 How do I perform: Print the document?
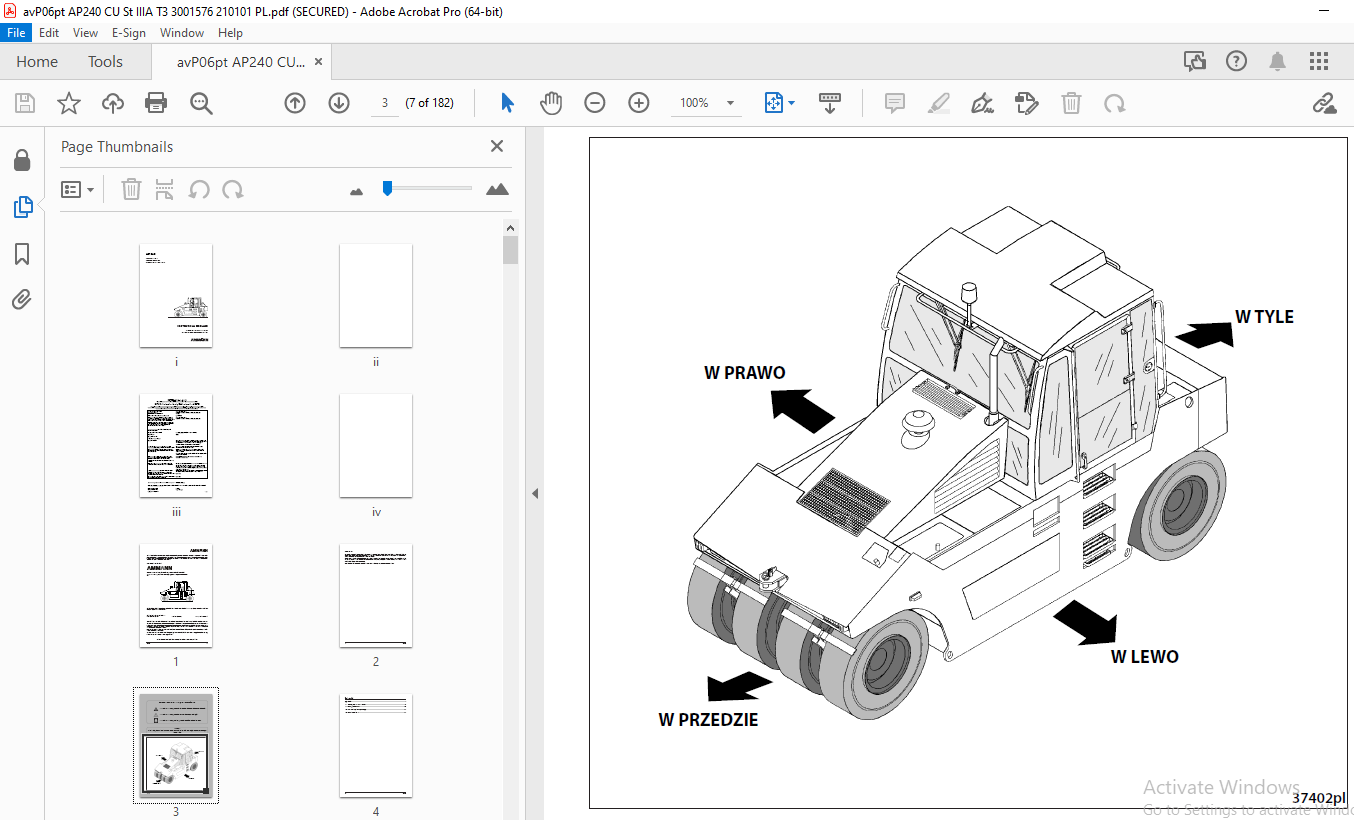click(156, 103)
